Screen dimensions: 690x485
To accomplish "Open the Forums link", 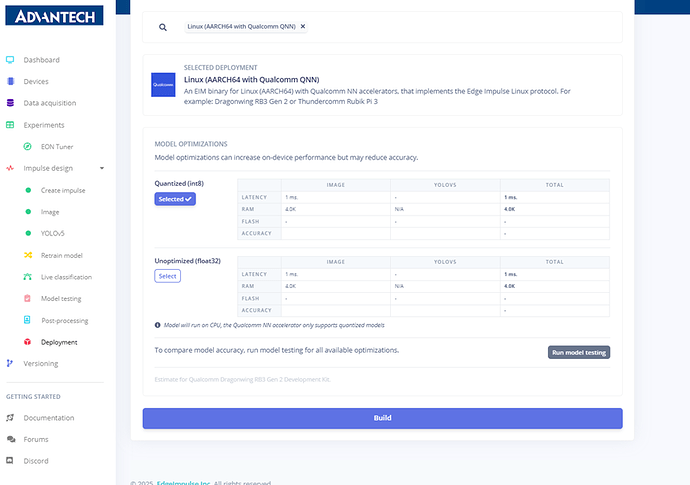I will [36, 439].
